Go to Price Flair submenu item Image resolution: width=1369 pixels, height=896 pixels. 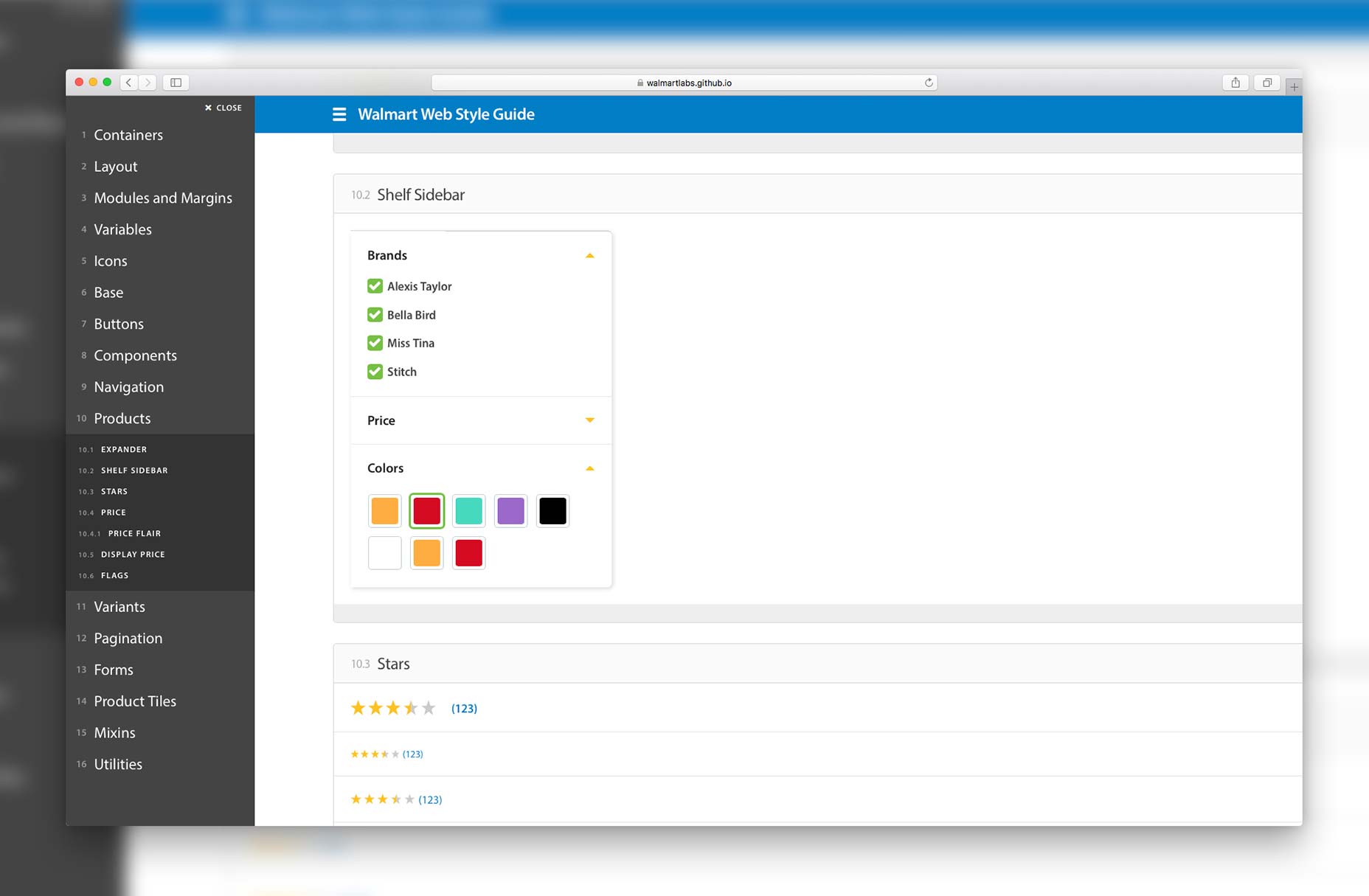point(134,533)
